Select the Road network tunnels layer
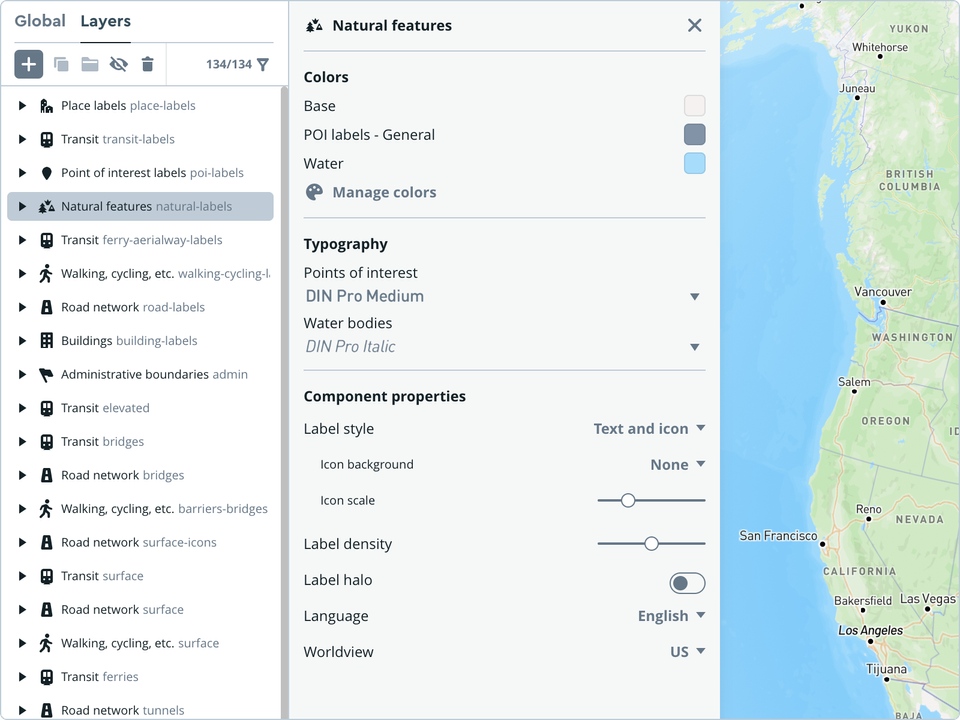Image resolution: width=960 pixels, height=720 pixels. [x=122, y=710]
